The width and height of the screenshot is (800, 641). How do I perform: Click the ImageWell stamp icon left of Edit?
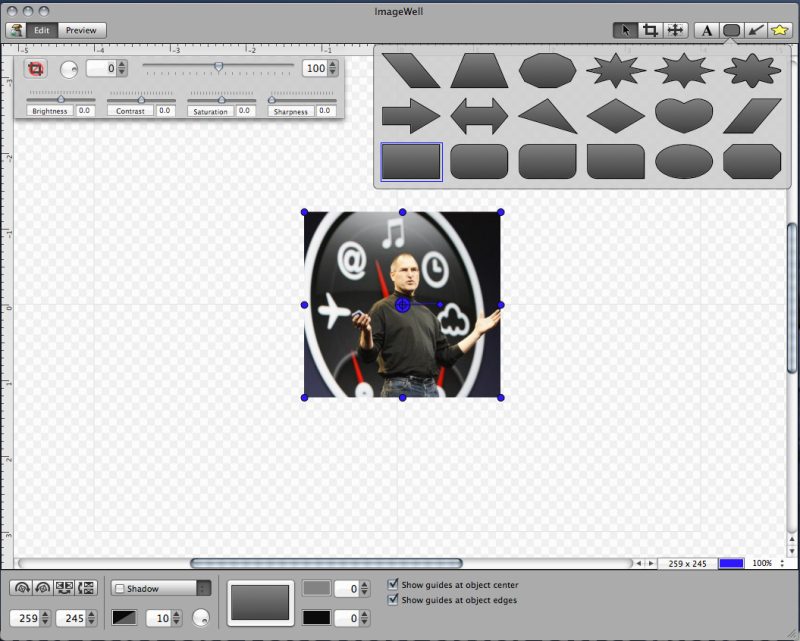coord(16,30)
